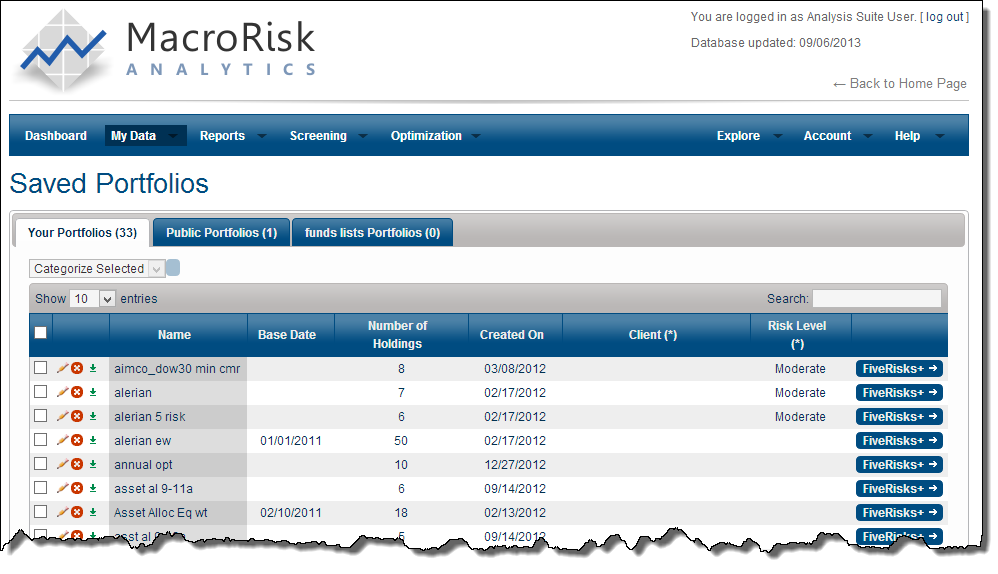Check the box for Asset Alloc Eq wt
998x574 pixels.
41,511
